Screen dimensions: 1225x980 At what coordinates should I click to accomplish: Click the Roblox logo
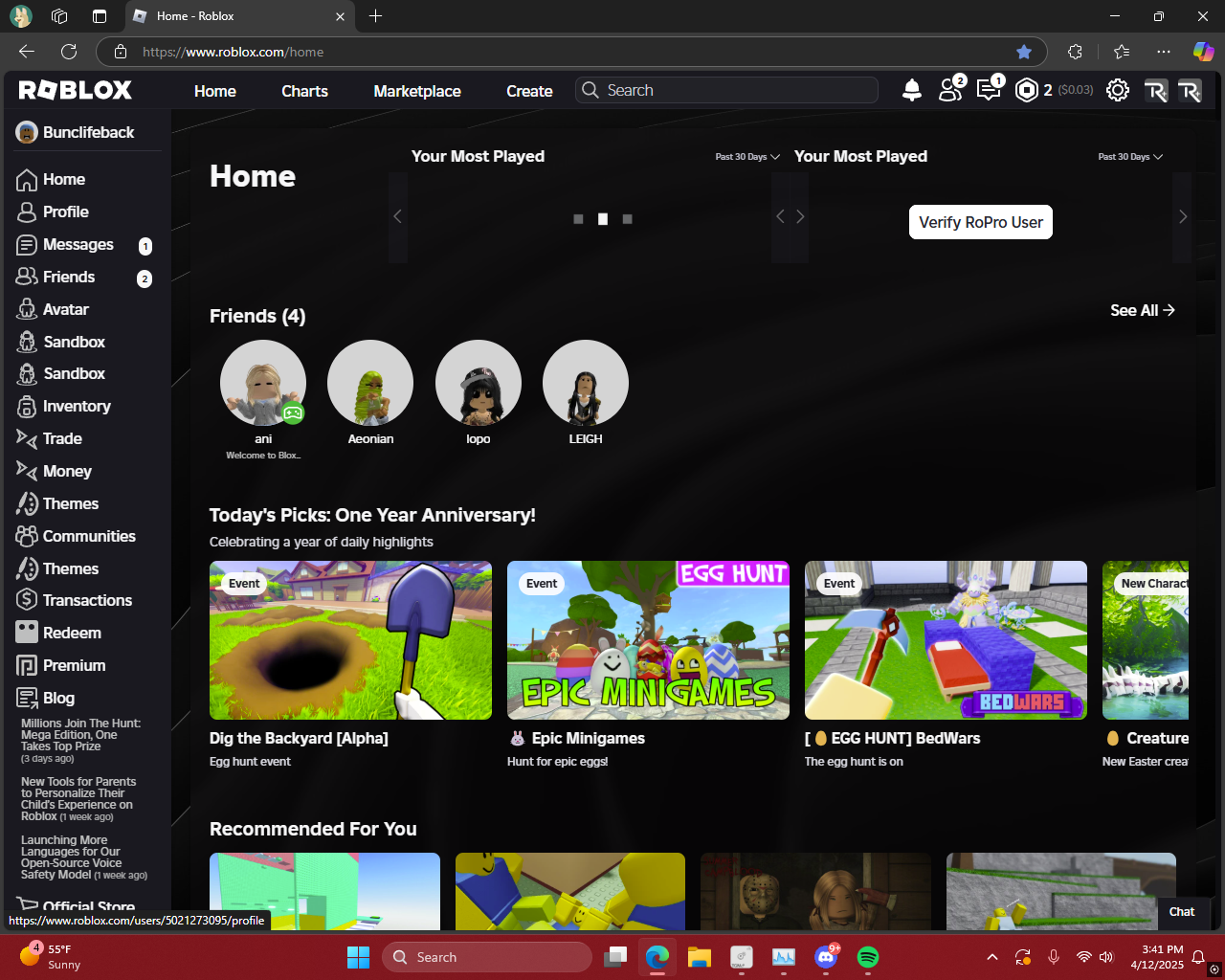[76, 90]
